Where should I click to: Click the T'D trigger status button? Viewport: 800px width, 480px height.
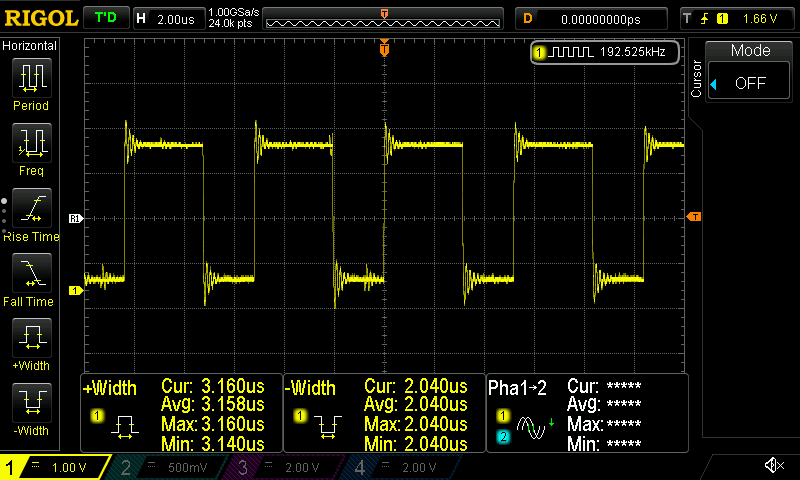point(104,18)
